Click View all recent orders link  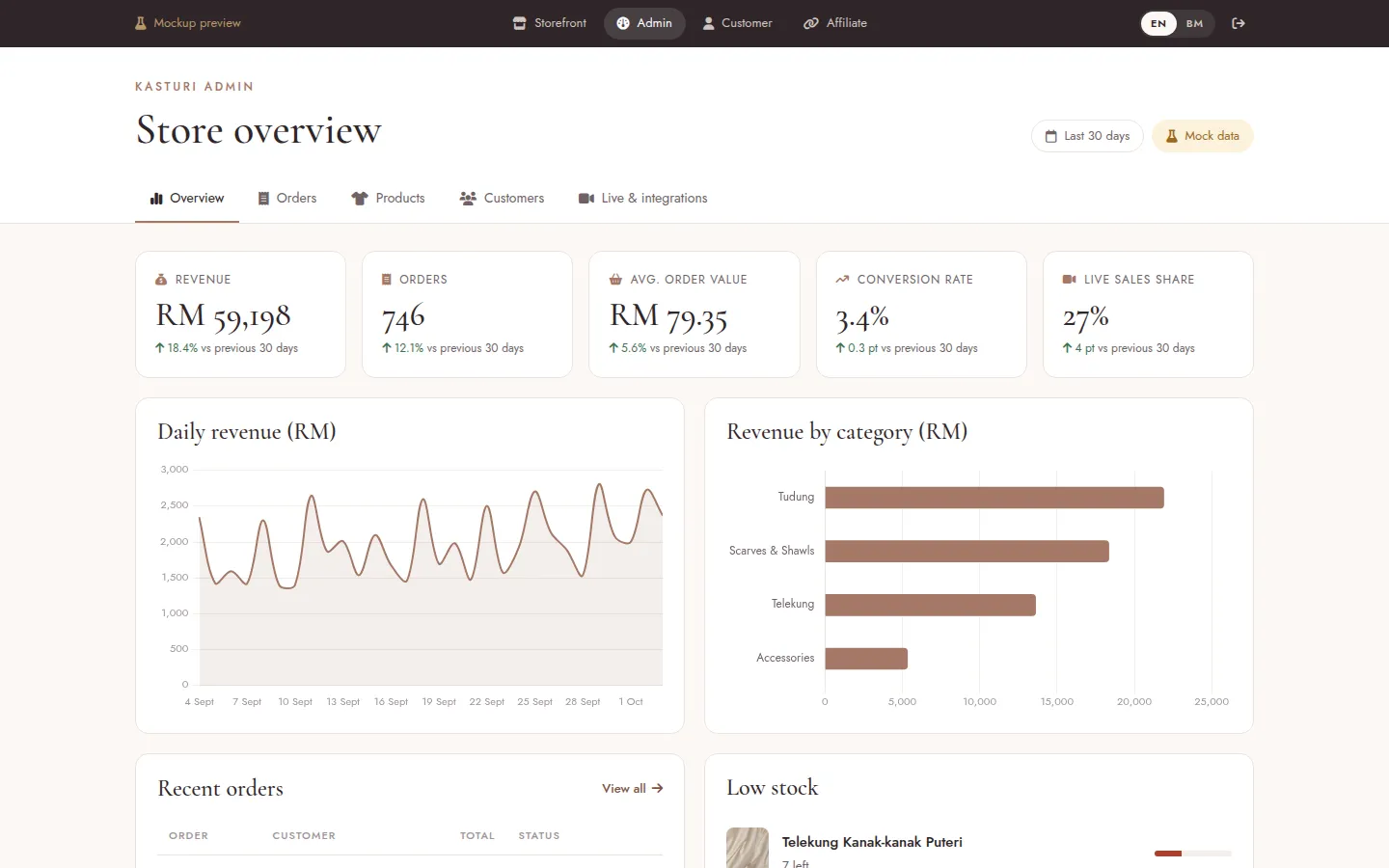coord(633,789)
